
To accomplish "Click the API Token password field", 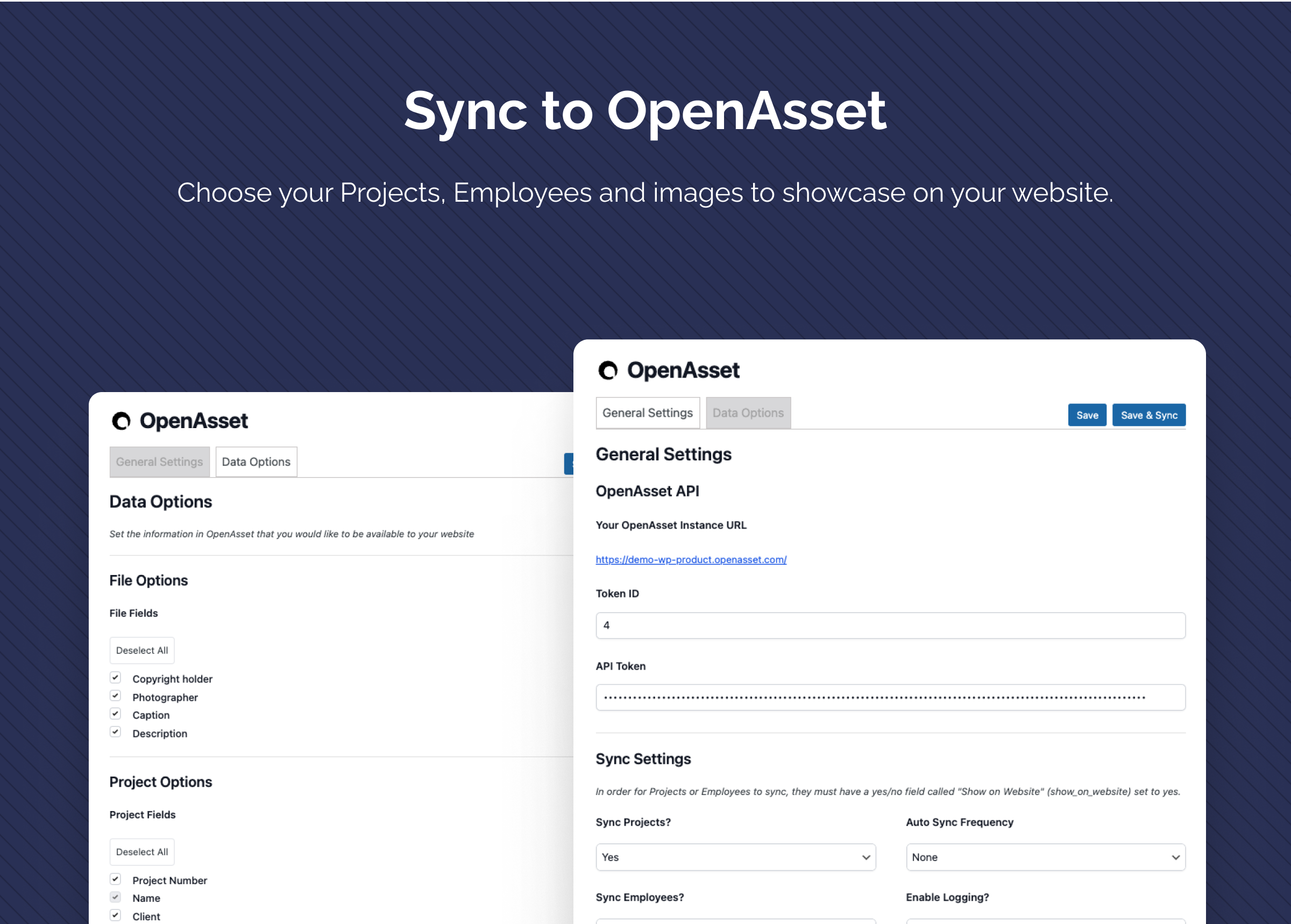I will (x=890, y=698).
